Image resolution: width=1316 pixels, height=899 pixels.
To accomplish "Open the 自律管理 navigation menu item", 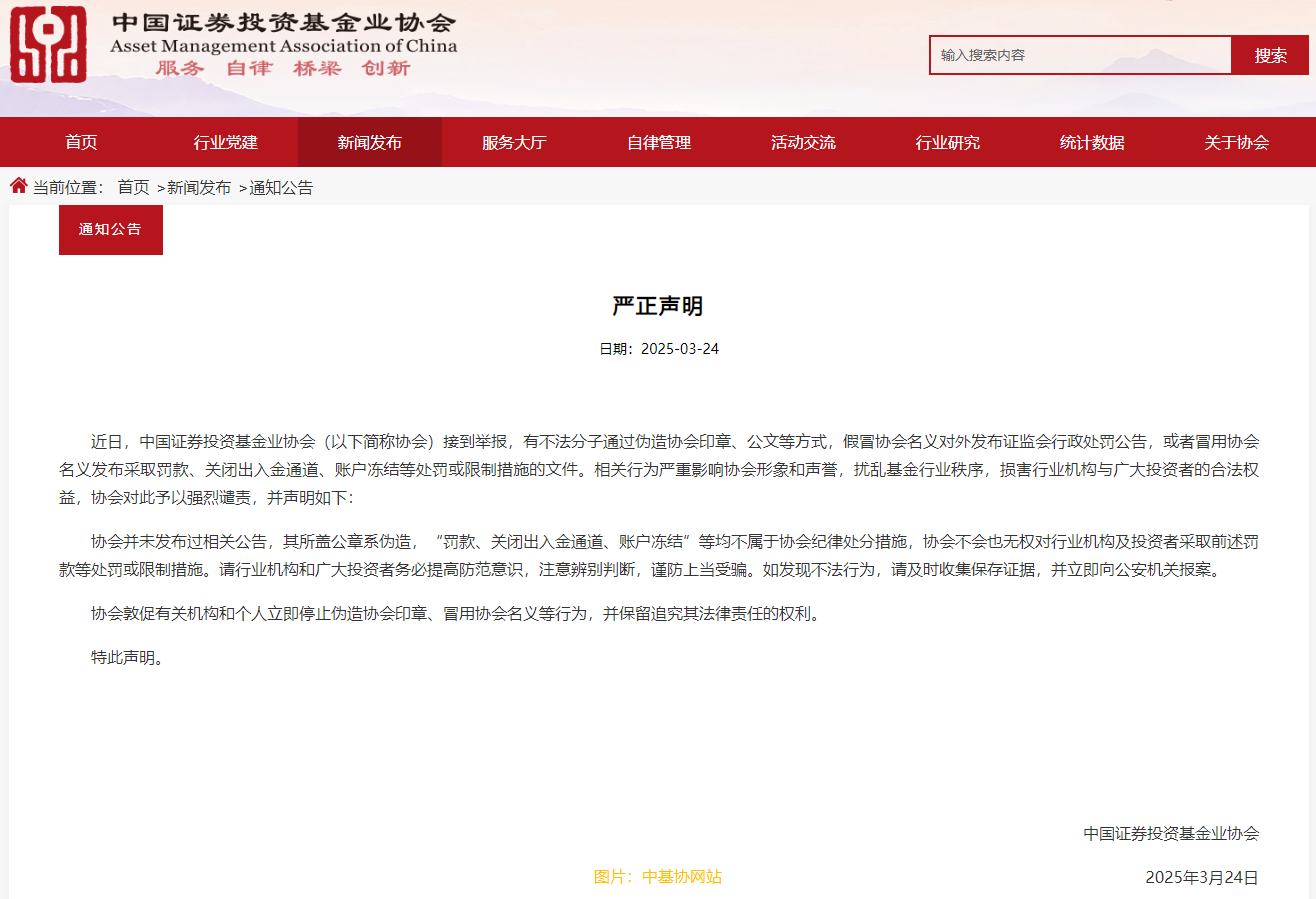I will click(659, 142).
